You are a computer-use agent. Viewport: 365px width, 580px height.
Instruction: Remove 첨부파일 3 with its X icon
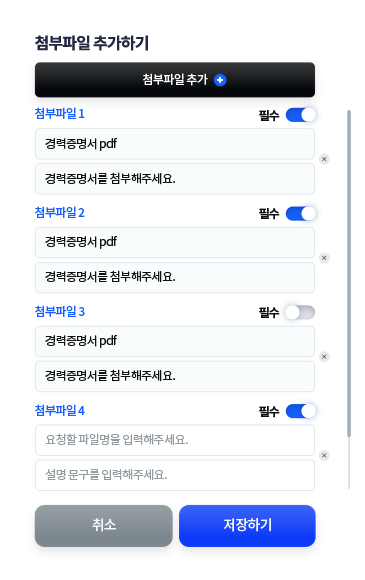324,357
